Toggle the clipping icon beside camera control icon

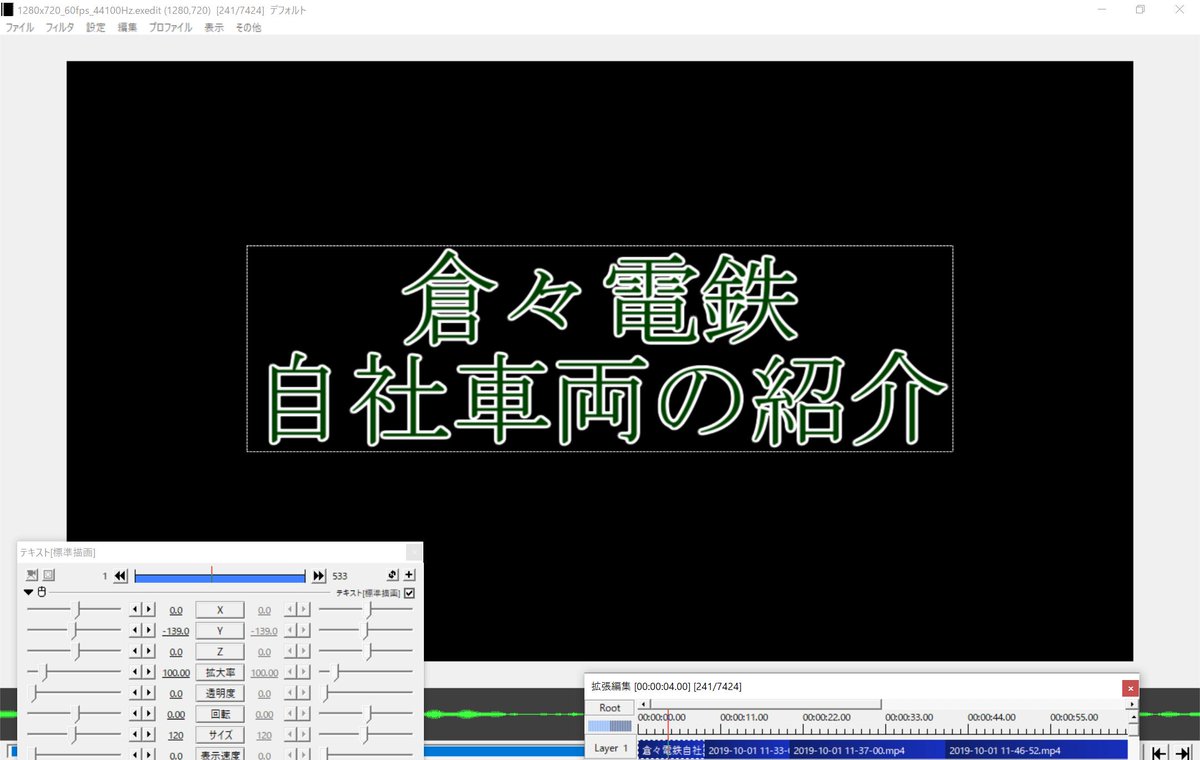(48, 575)
